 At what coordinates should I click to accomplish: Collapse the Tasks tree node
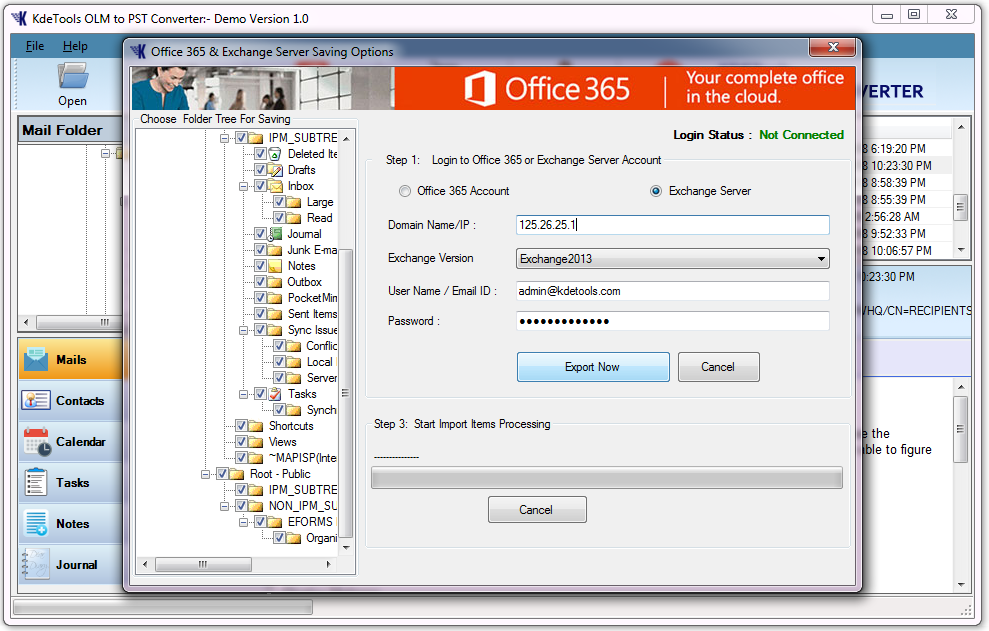(244, 394)
